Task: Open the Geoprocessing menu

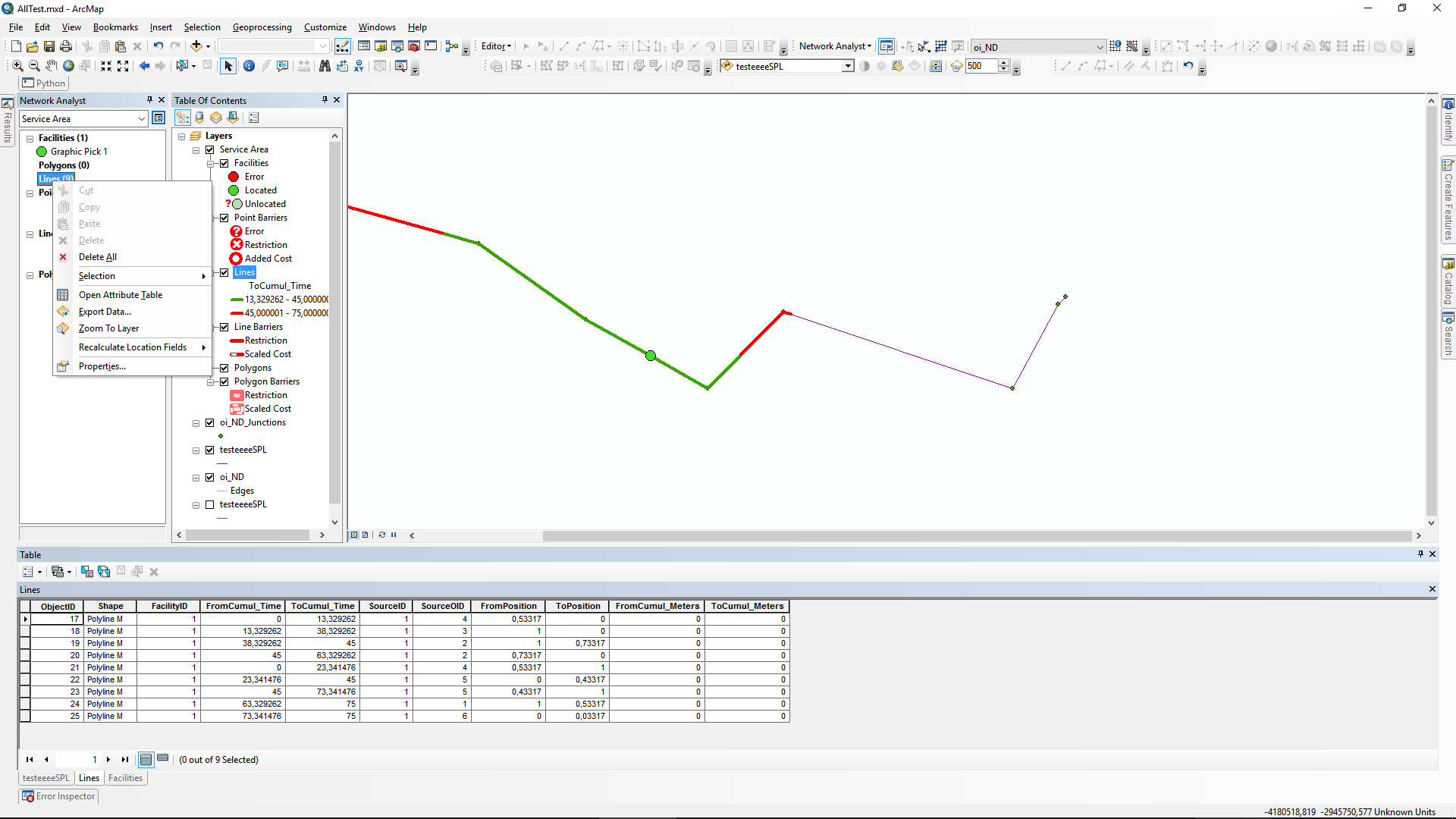Action: coord(262,27)
